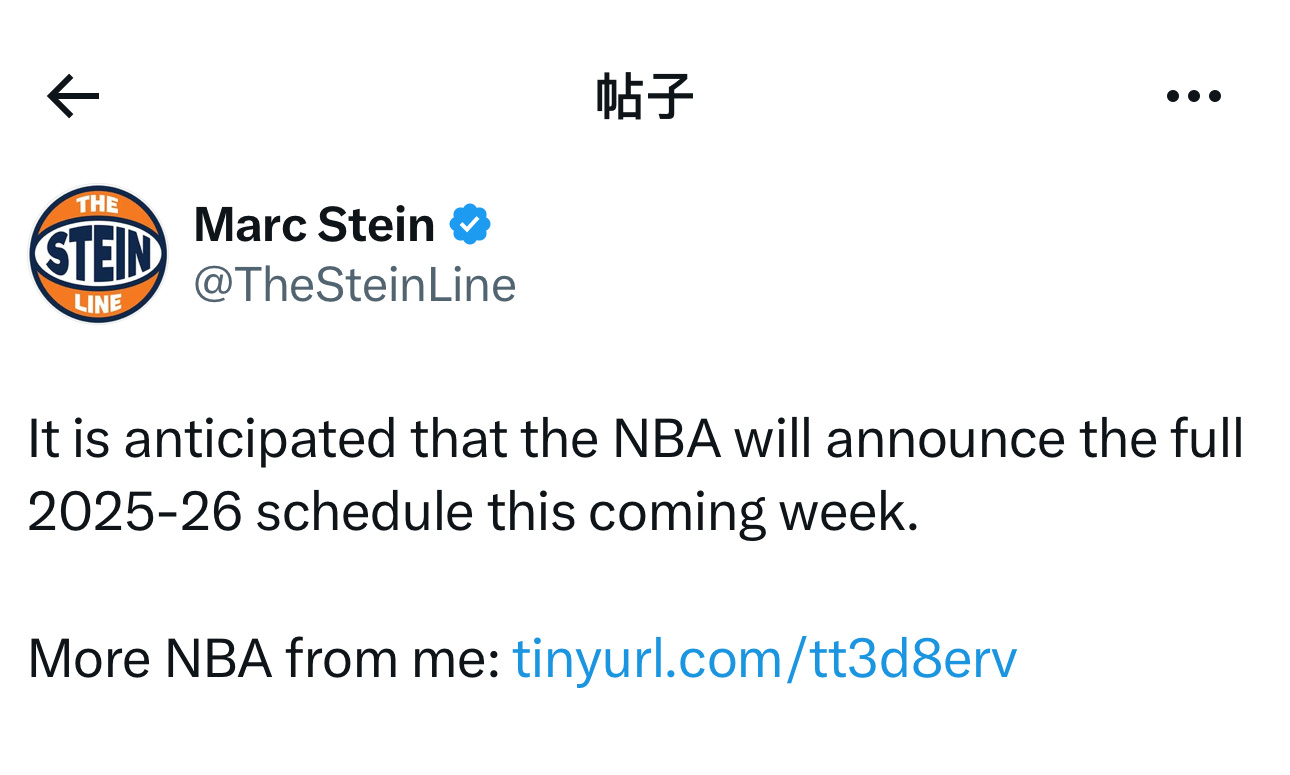Select the 'It is anticipated' first line
Image resolution: width=1290 pixels, height=775 pixels.
[x=636, y=440]
